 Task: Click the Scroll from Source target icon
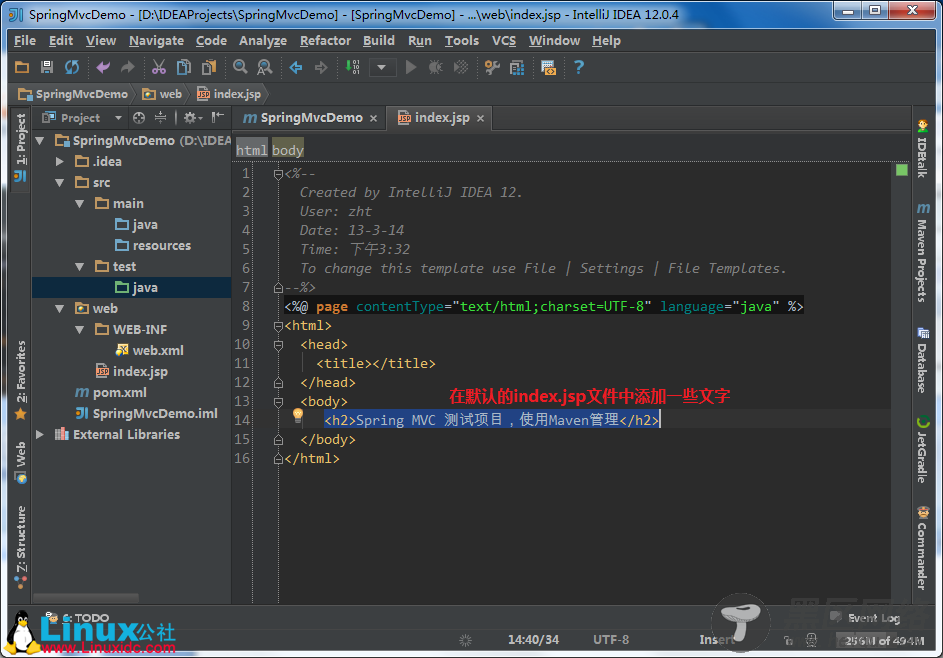point(139,118)
